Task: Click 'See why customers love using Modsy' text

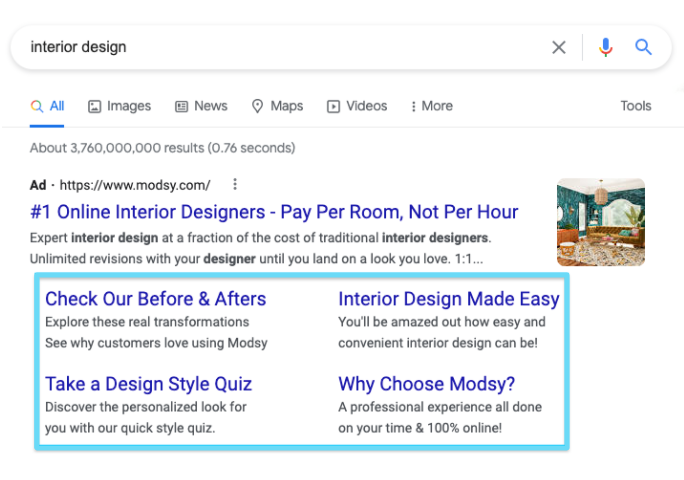Action: coord(156,343)
